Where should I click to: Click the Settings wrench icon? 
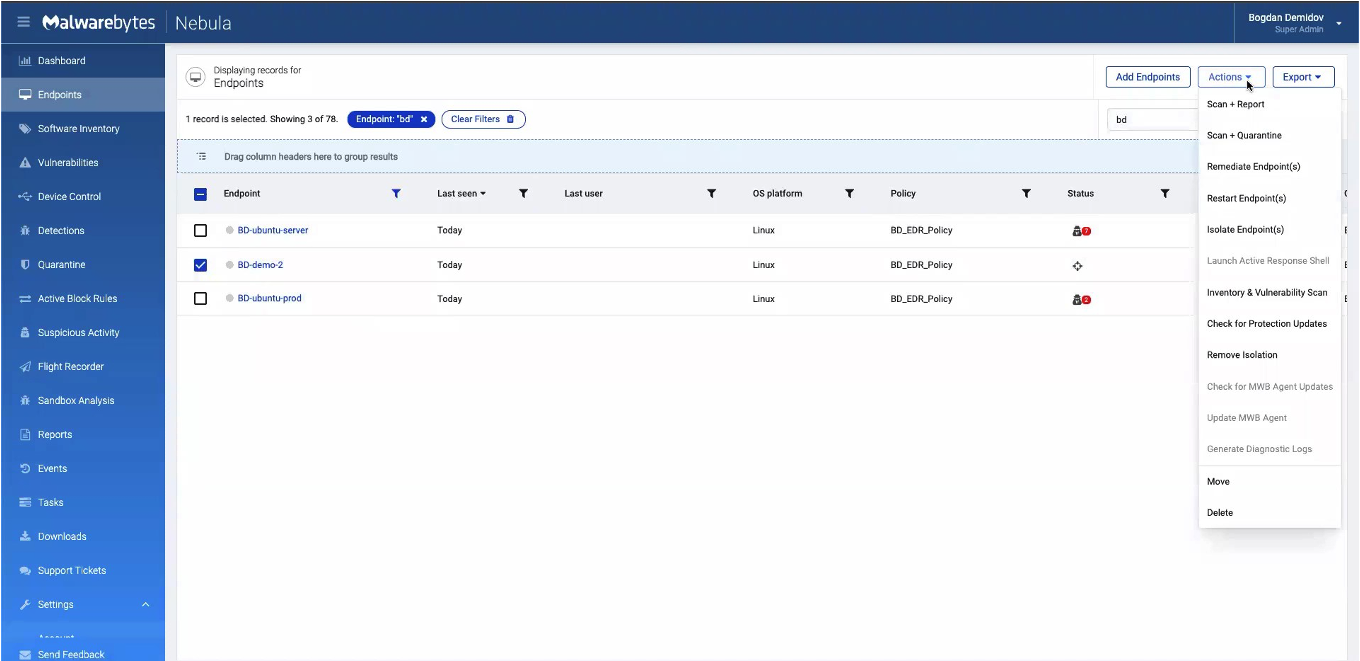point(26,605)
